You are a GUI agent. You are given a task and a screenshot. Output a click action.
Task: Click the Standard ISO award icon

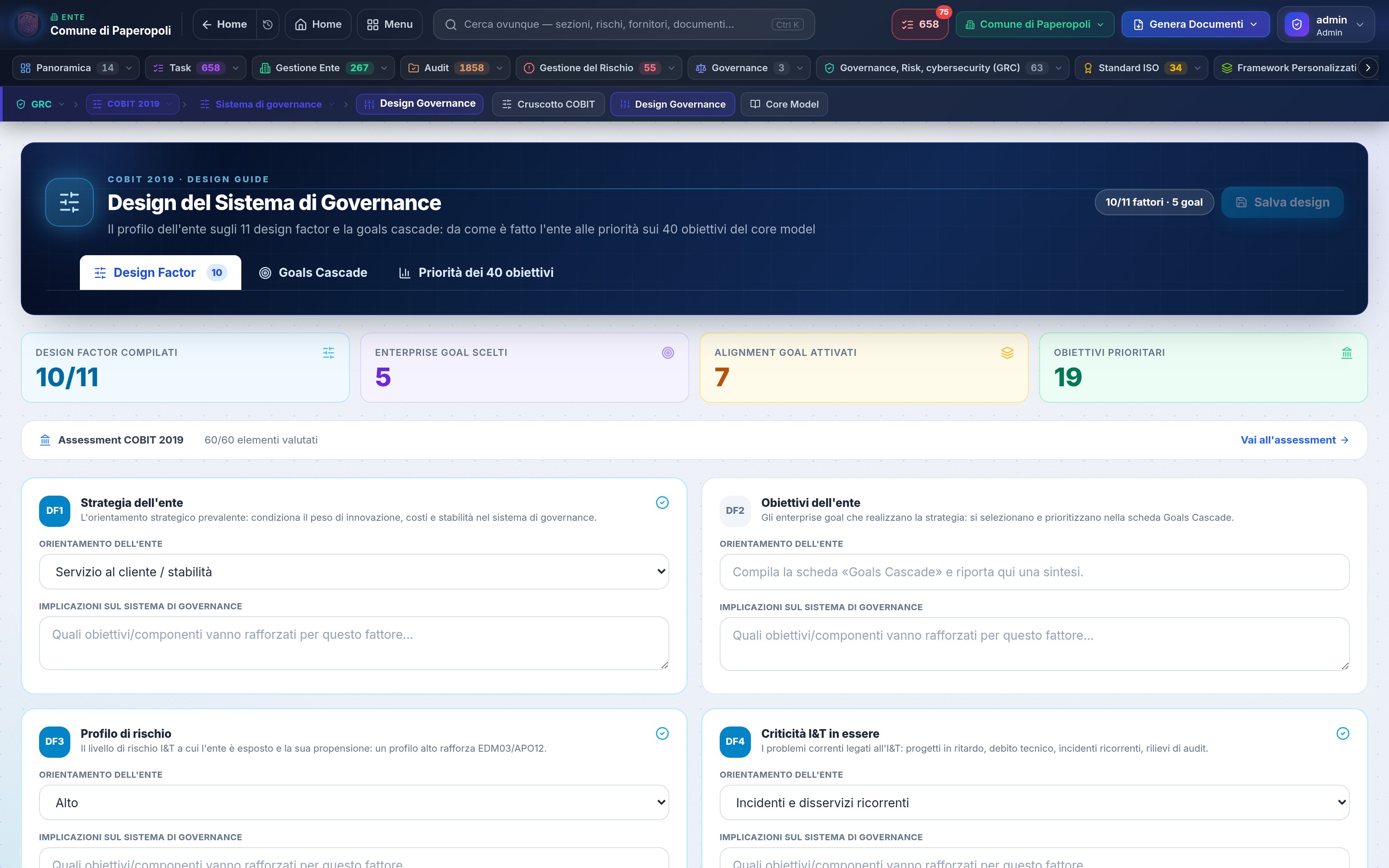[1088, 68]
